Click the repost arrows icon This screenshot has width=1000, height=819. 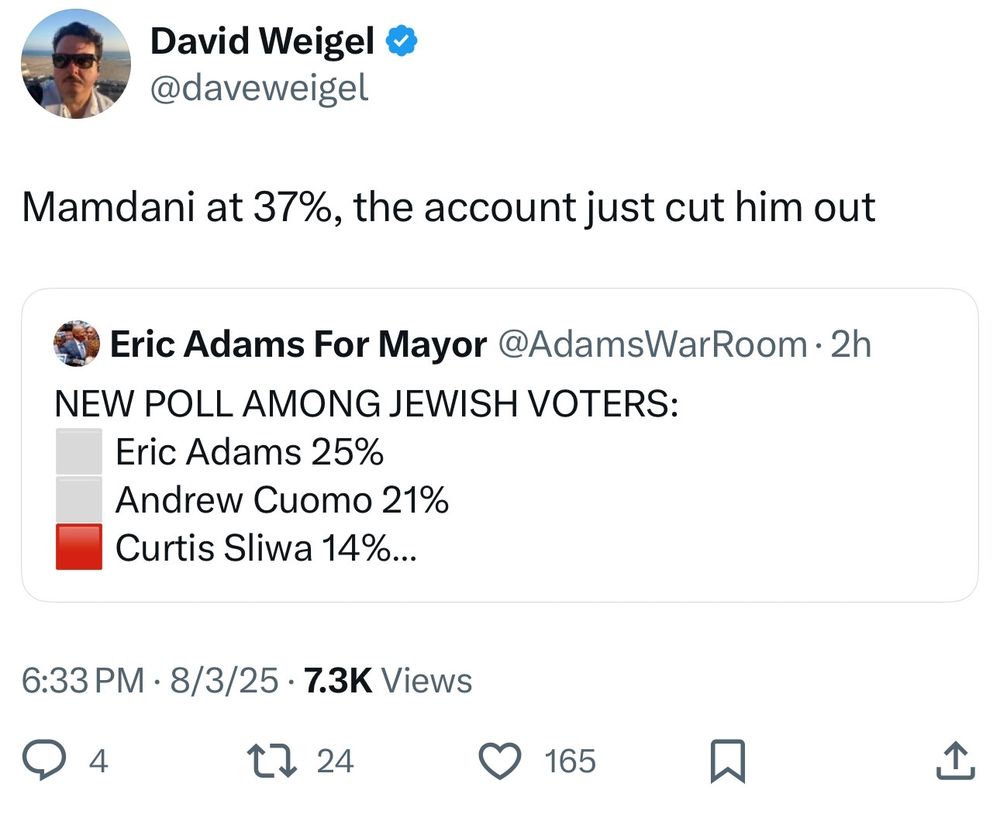[272, 761]
